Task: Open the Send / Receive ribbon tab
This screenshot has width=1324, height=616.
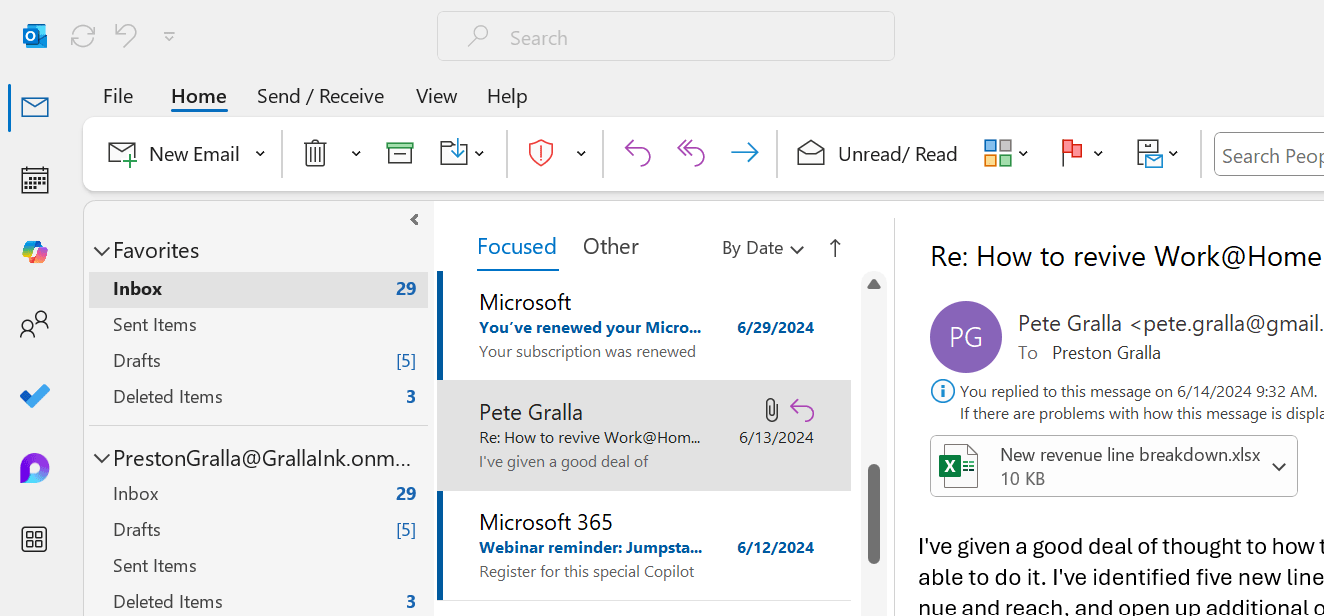Action: [320, 96]
